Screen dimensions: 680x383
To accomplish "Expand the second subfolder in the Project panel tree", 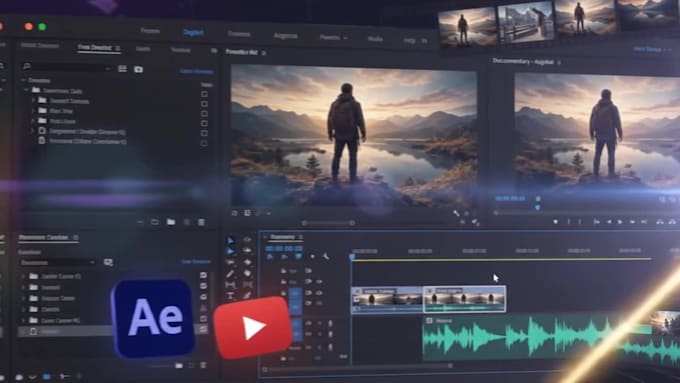I will 33,111.
